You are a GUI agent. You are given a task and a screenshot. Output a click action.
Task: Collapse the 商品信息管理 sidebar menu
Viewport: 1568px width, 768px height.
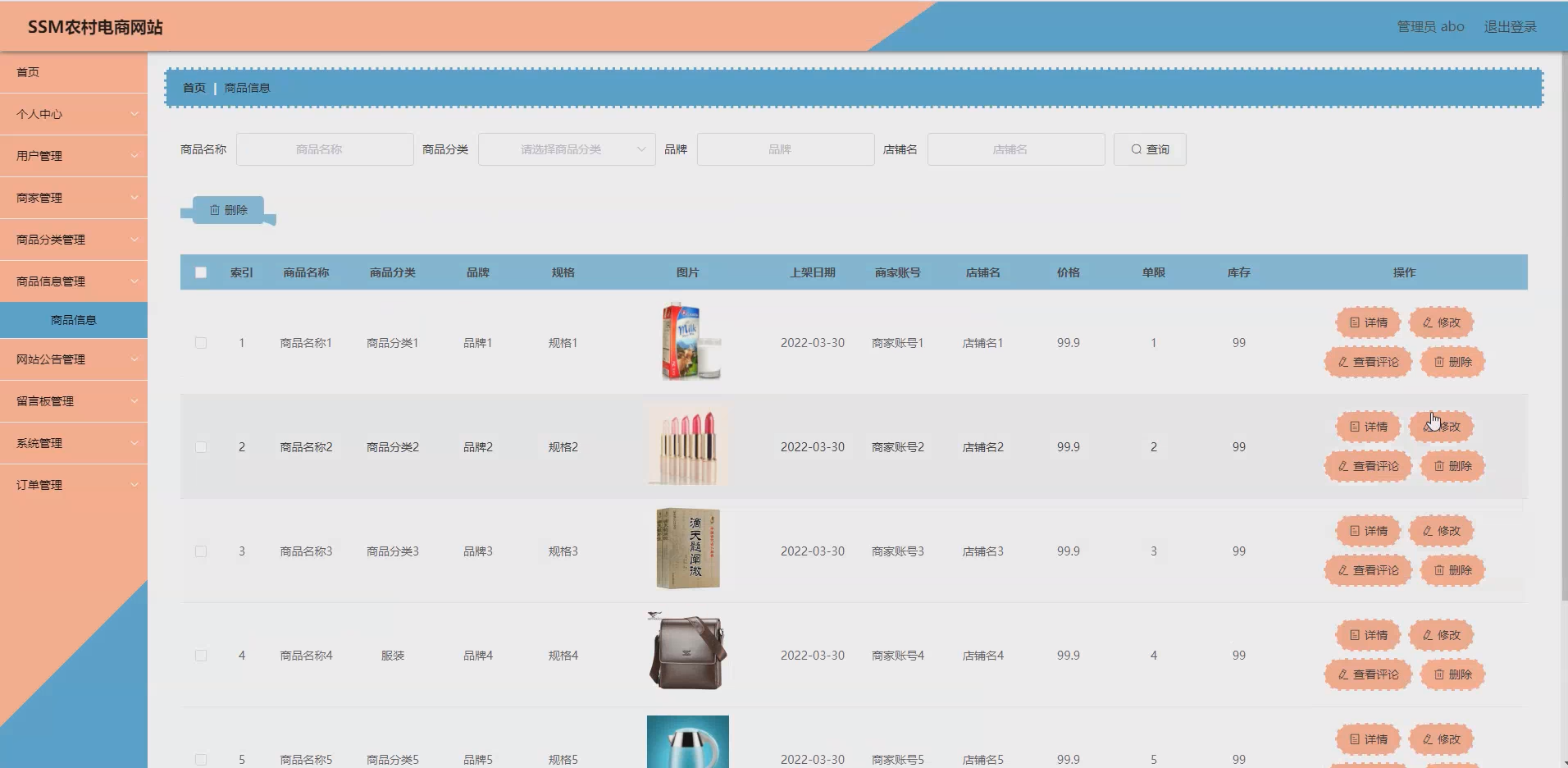pyautogui.click(x=74, y=281)
